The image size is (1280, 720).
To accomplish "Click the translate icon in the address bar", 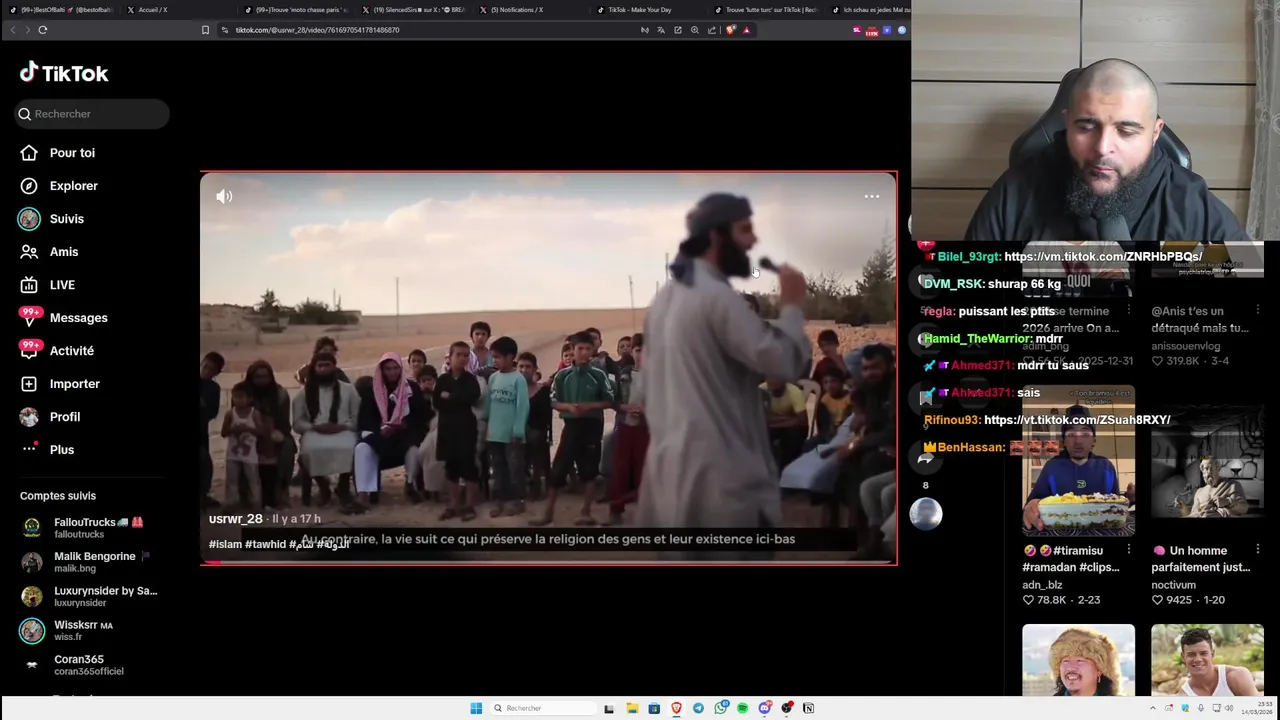I will point(661,30).
